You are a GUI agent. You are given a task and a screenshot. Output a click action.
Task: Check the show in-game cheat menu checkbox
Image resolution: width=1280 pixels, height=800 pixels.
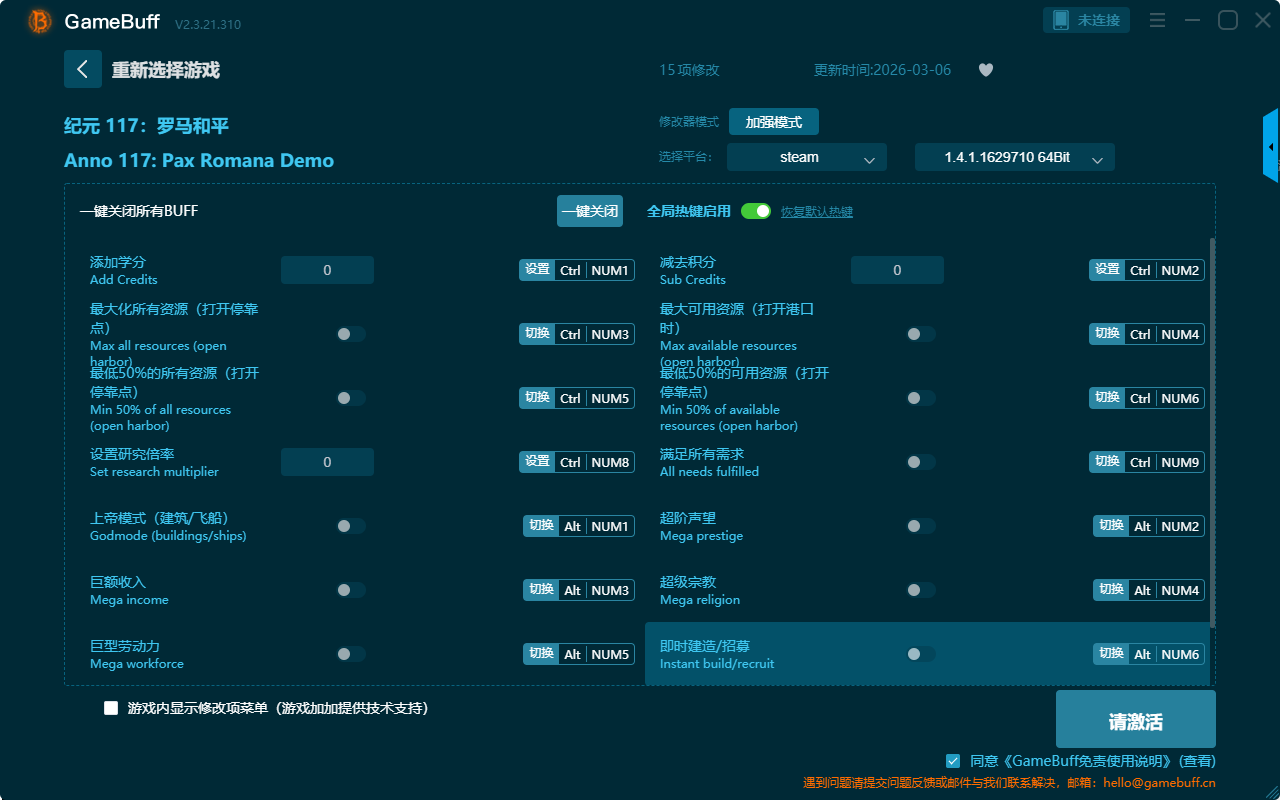(x=111, y=708)
